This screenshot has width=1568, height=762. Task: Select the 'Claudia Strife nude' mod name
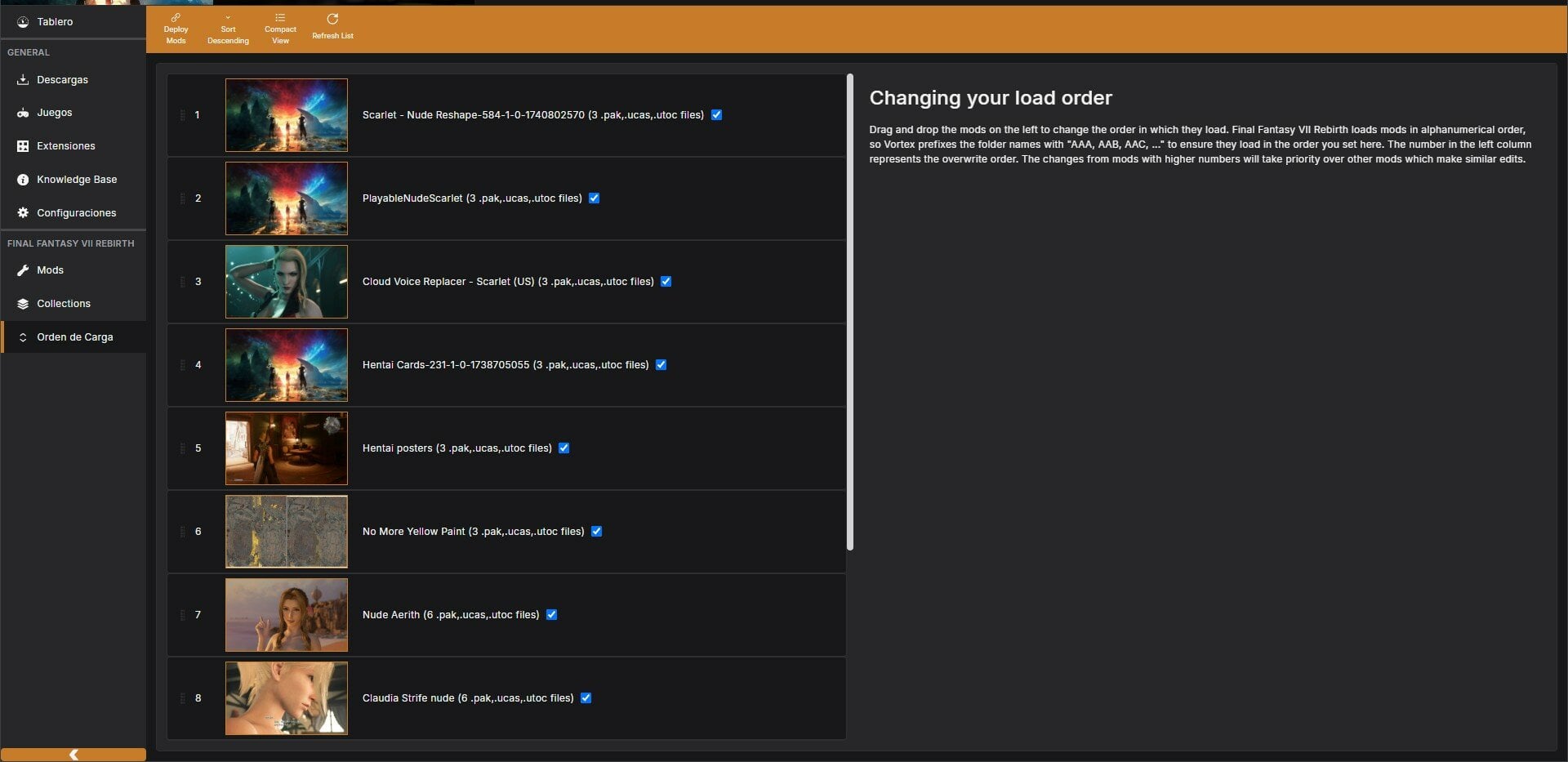pyautogui.click(x=408, y=698)
